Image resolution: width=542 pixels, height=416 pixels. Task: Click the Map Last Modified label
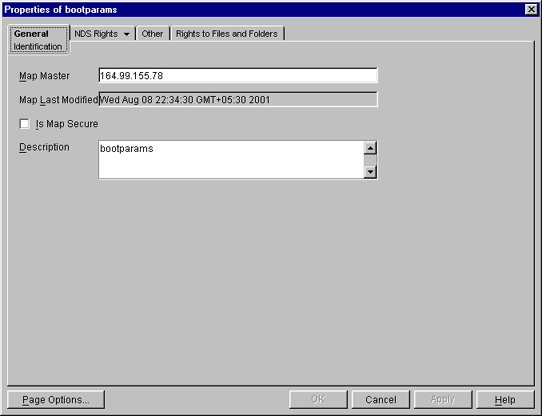pos(59,100)
